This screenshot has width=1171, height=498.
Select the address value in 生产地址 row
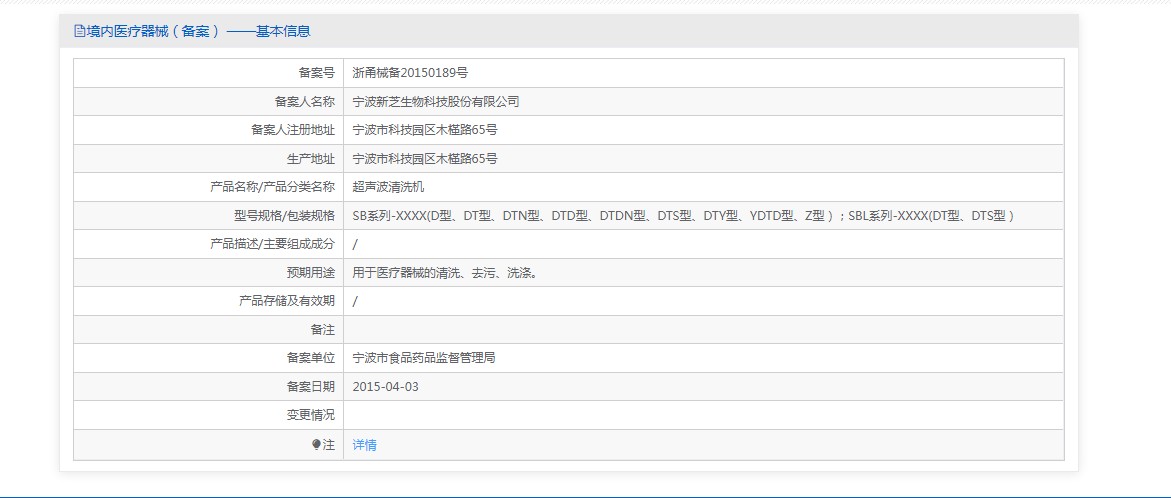pos(425,158)
